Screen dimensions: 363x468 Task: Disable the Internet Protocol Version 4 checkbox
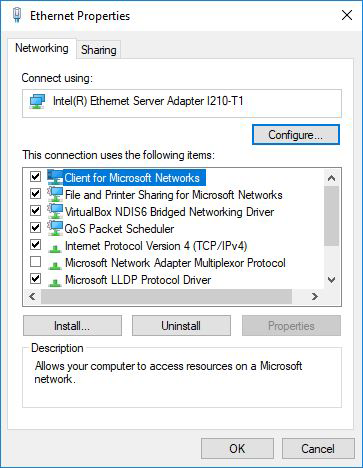pyautogui.click(x=35, y=245)
